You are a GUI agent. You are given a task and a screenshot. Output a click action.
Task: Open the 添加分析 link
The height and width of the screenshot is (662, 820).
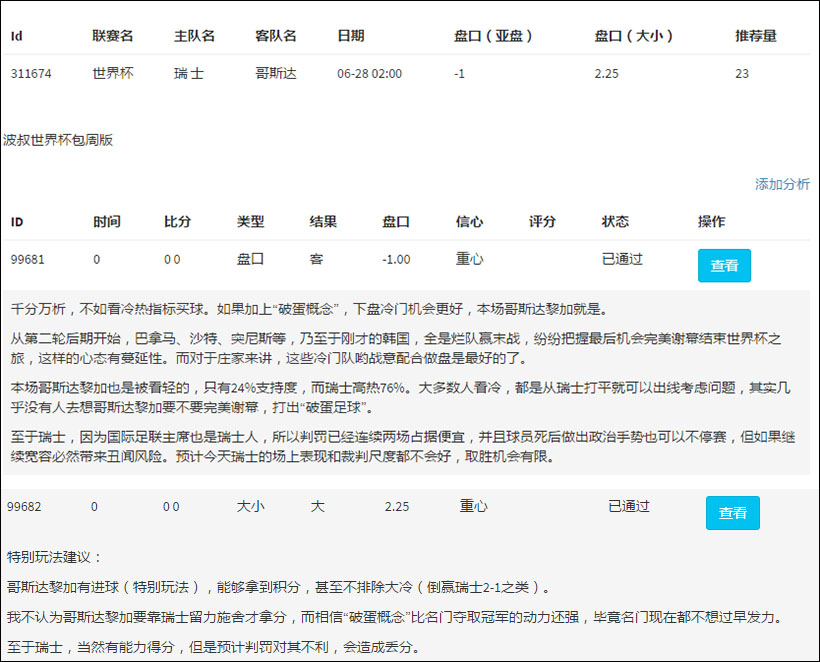(782, 184)
